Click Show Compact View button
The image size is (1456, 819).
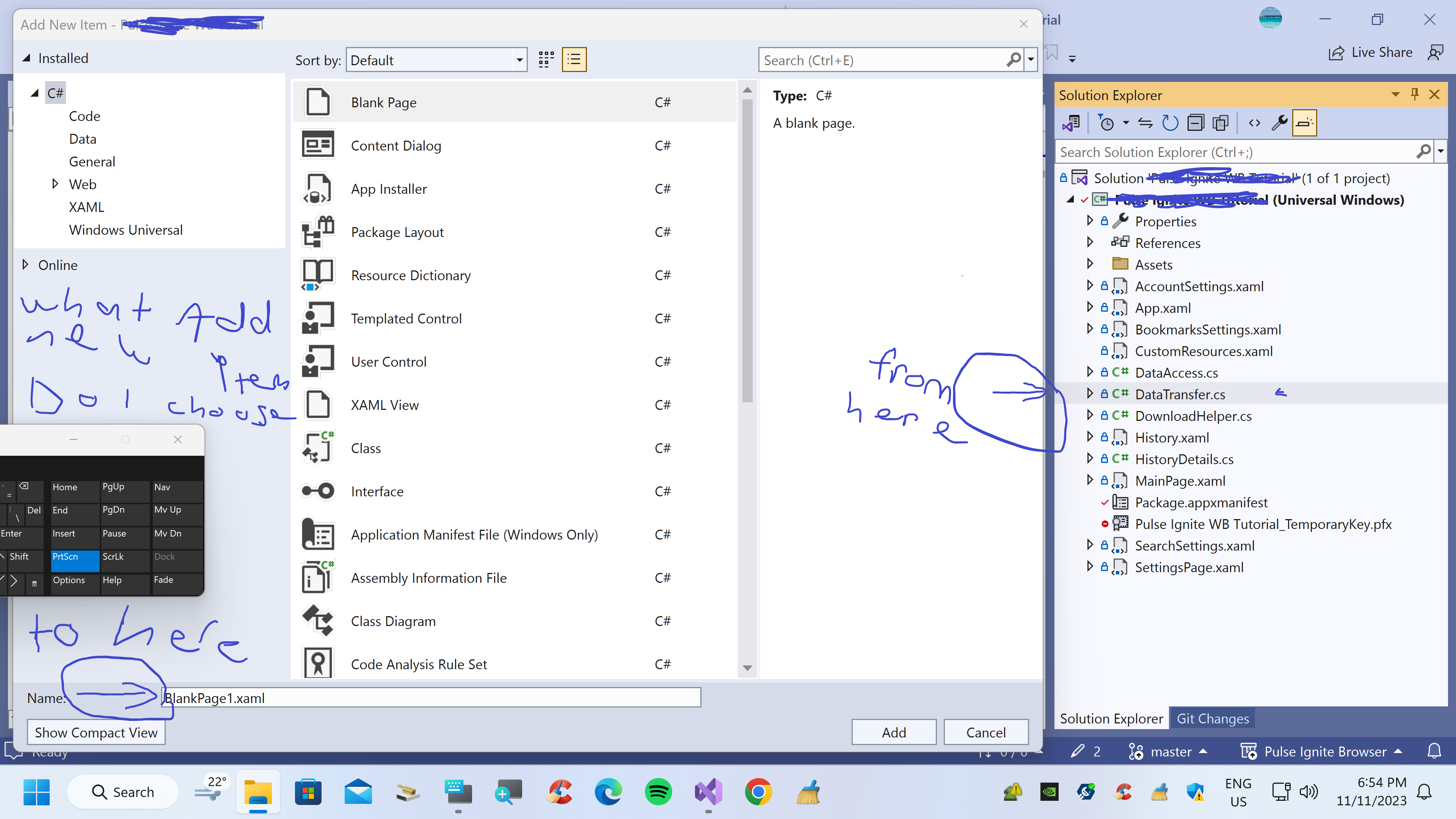click(x=96, y=732)
